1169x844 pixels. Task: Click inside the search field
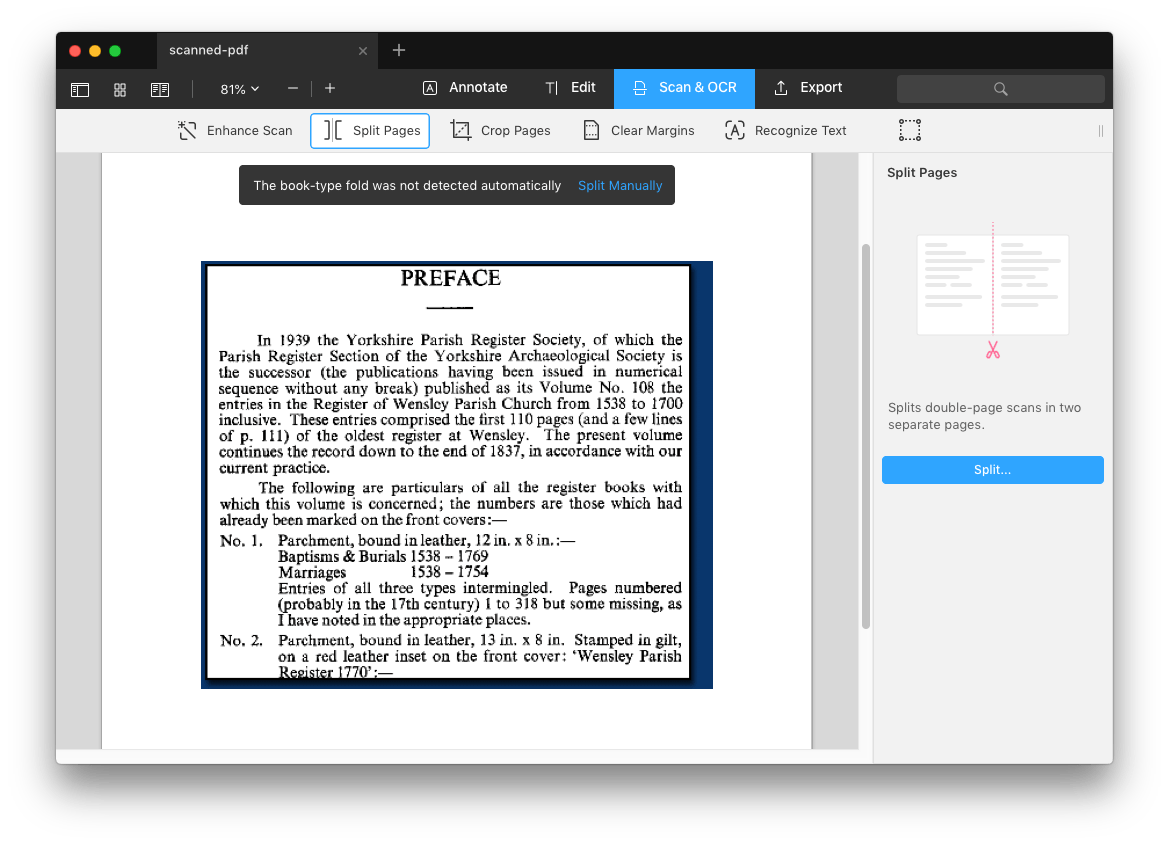(1000, 89)
